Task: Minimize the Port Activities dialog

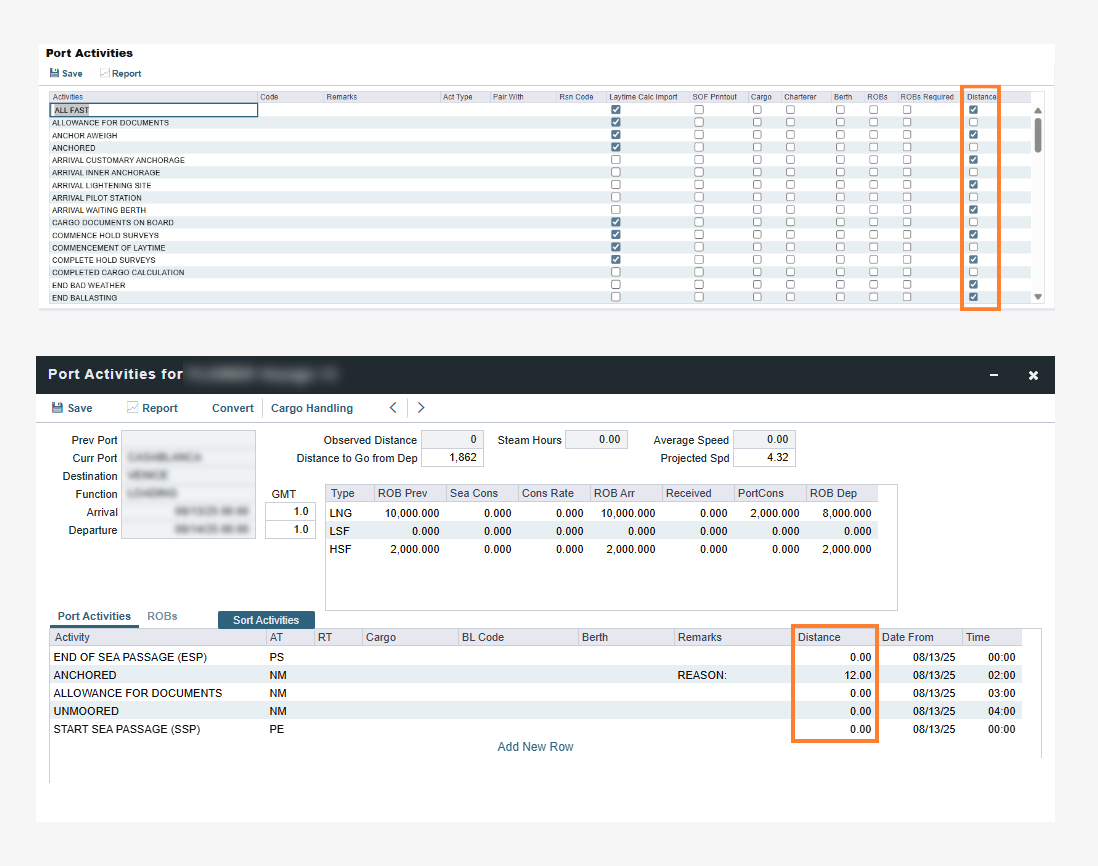Action: coord(994,375)
